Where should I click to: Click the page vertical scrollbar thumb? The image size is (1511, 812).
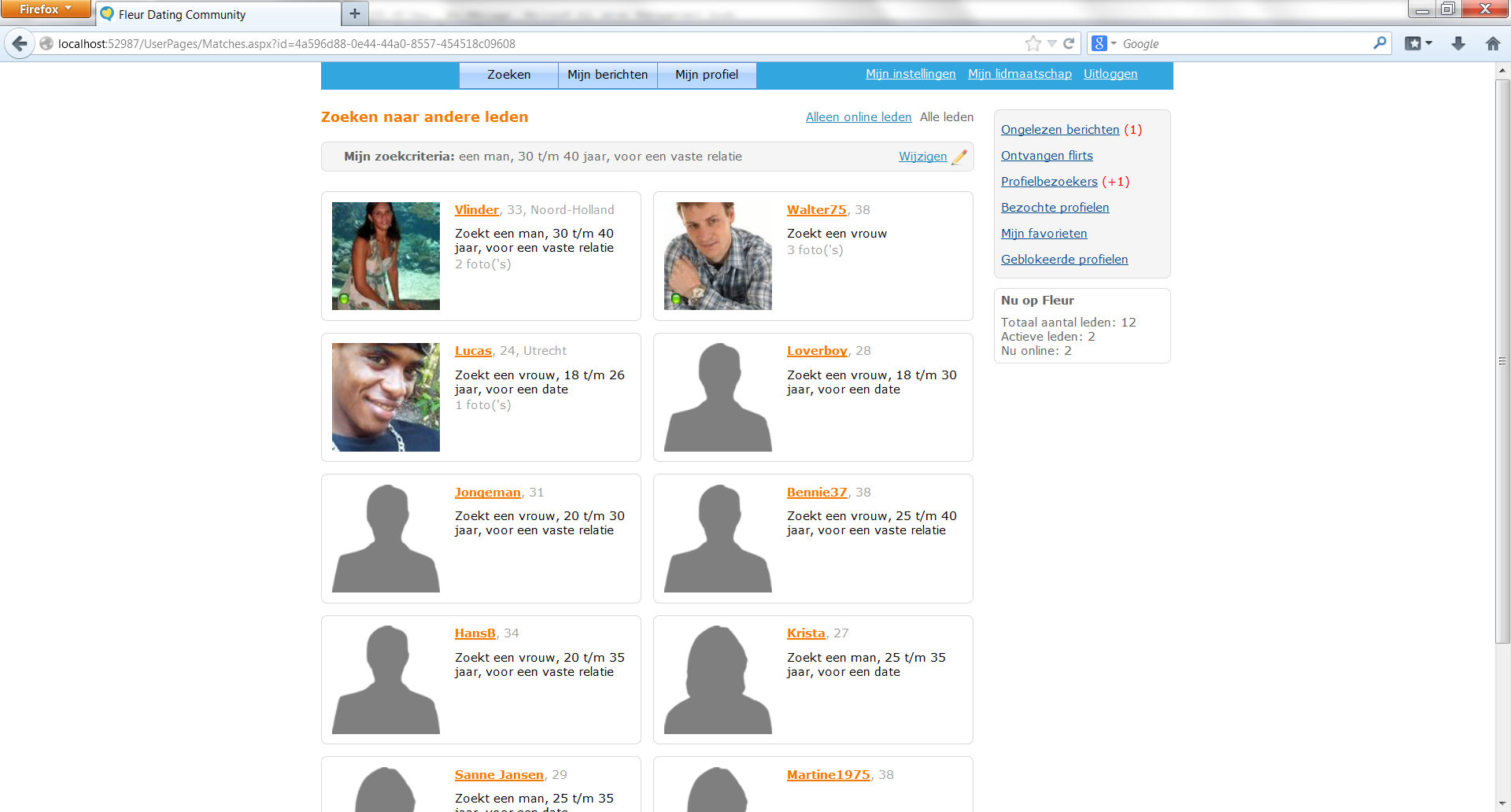pyautogui.click(x=1502, y=361)
